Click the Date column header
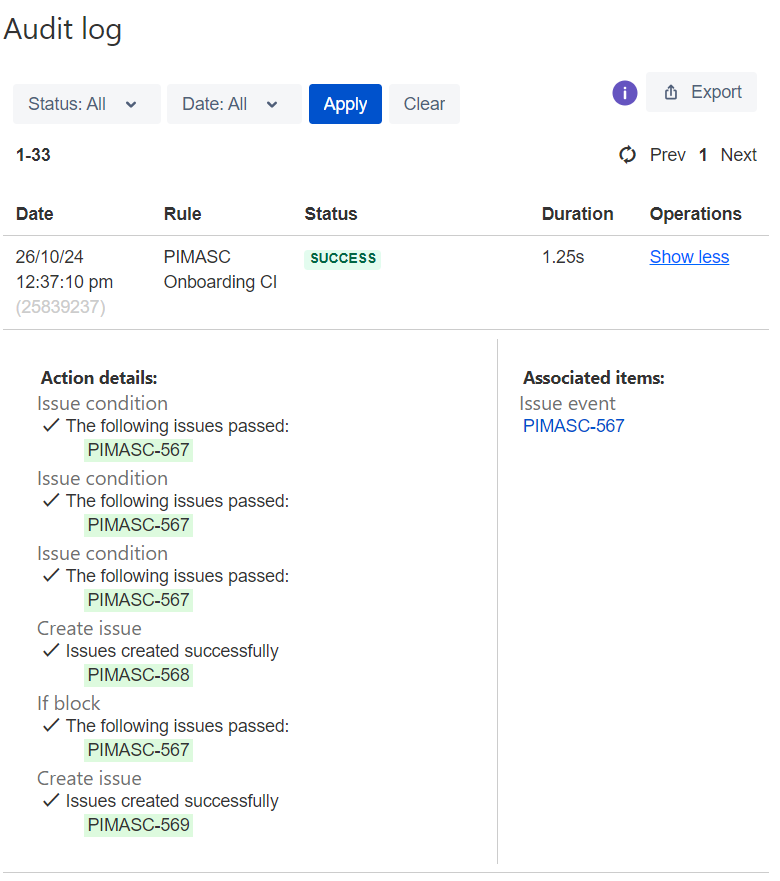 click(x=35, y=214)
